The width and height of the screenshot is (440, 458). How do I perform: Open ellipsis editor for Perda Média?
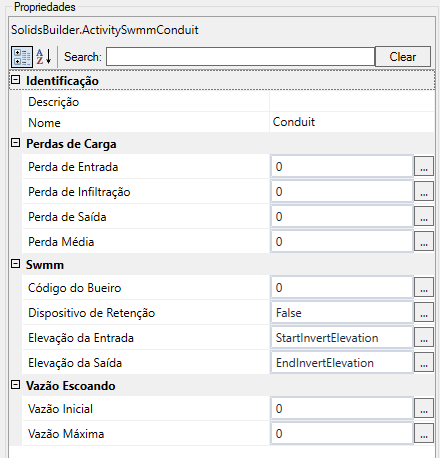(x=424, y=241)
